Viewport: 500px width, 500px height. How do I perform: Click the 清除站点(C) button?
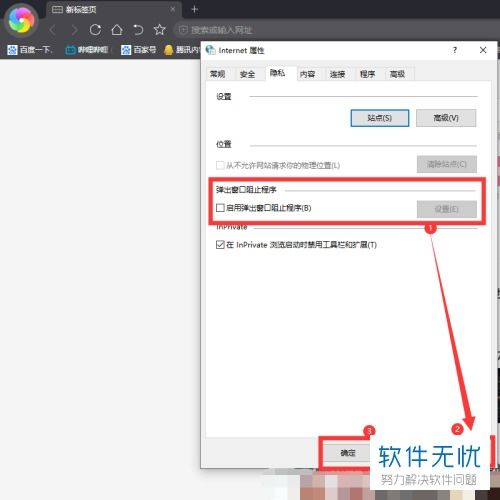coord(447,164)
